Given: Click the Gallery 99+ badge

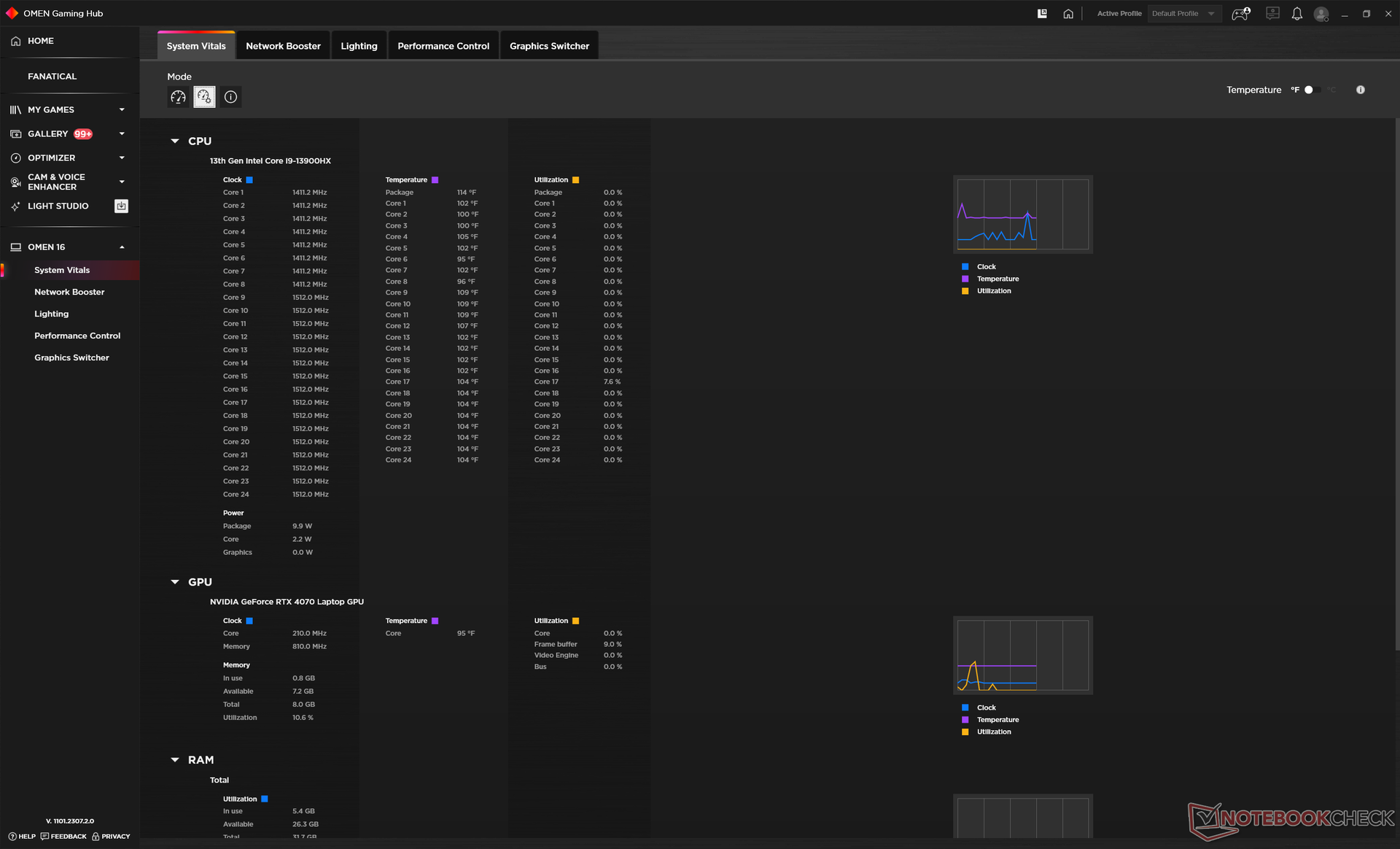Looking at the screenshot, I should [x=83, y=134].
